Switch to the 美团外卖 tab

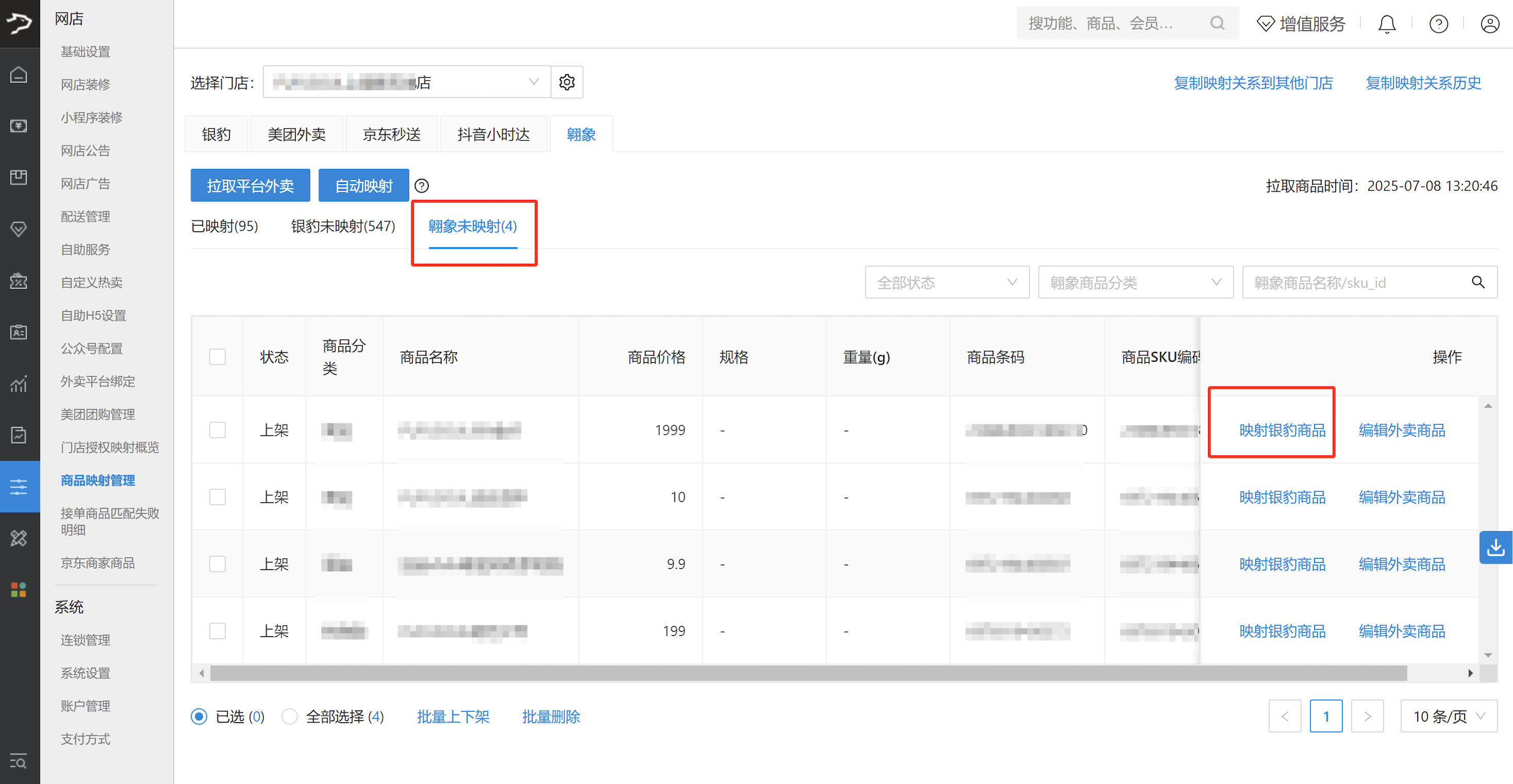[x=297, y=134]
